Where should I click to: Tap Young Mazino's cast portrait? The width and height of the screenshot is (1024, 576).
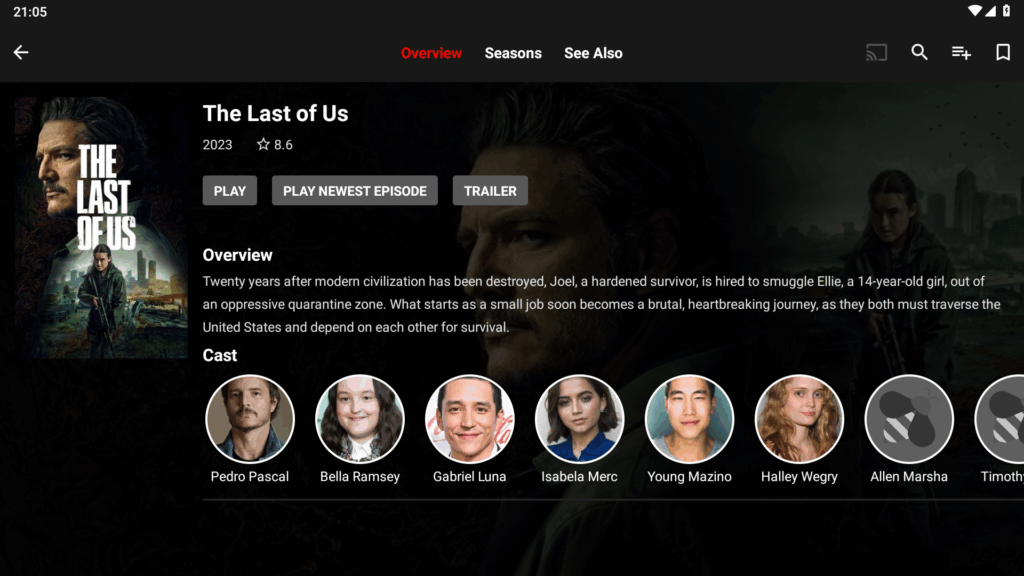[689, 419]
